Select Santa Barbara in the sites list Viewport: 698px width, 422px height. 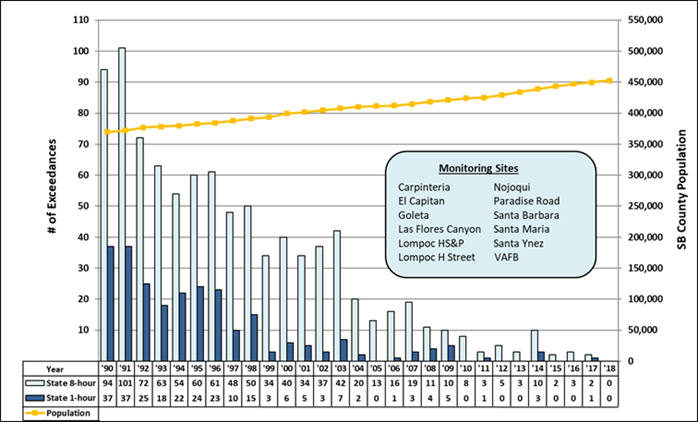[526, 214]
